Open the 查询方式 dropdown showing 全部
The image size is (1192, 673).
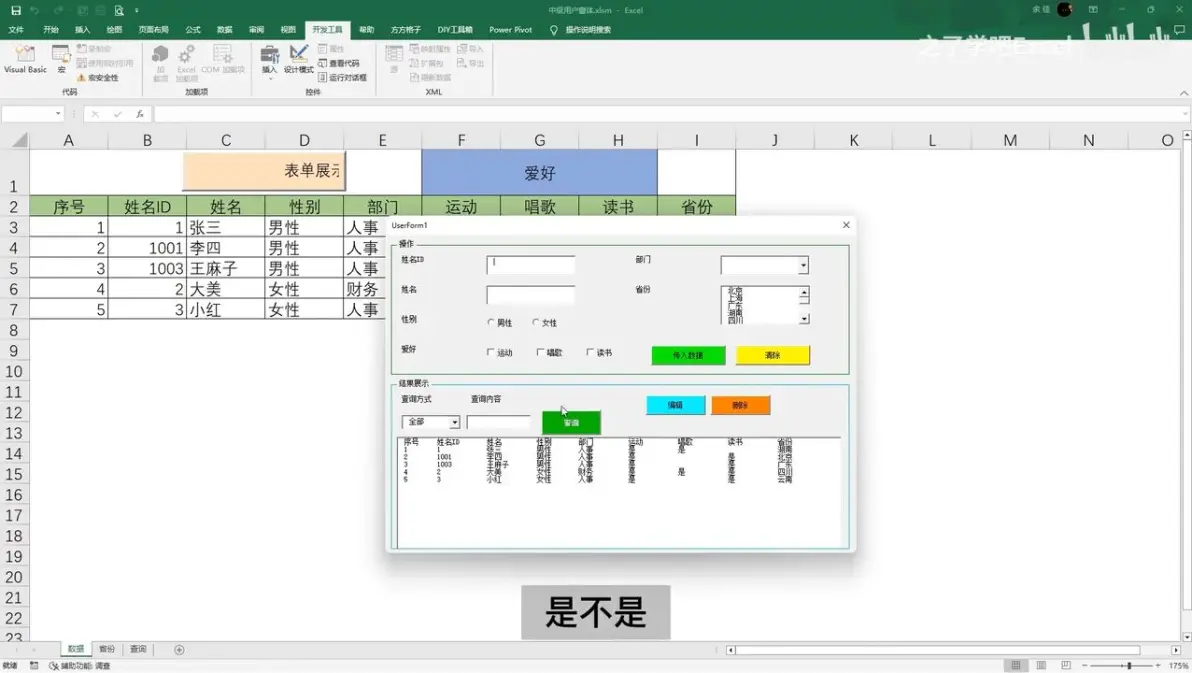454,423
